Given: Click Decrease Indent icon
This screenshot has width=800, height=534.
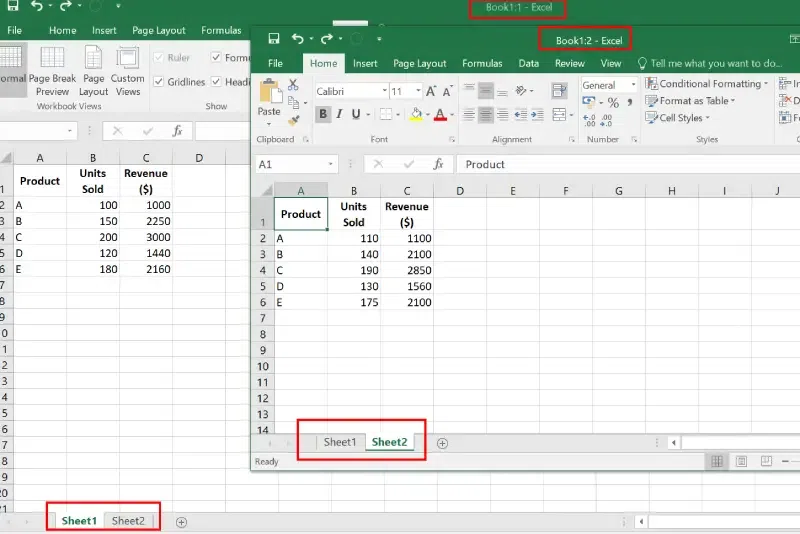Looking at the screenshot, I should tap(520, 115).
